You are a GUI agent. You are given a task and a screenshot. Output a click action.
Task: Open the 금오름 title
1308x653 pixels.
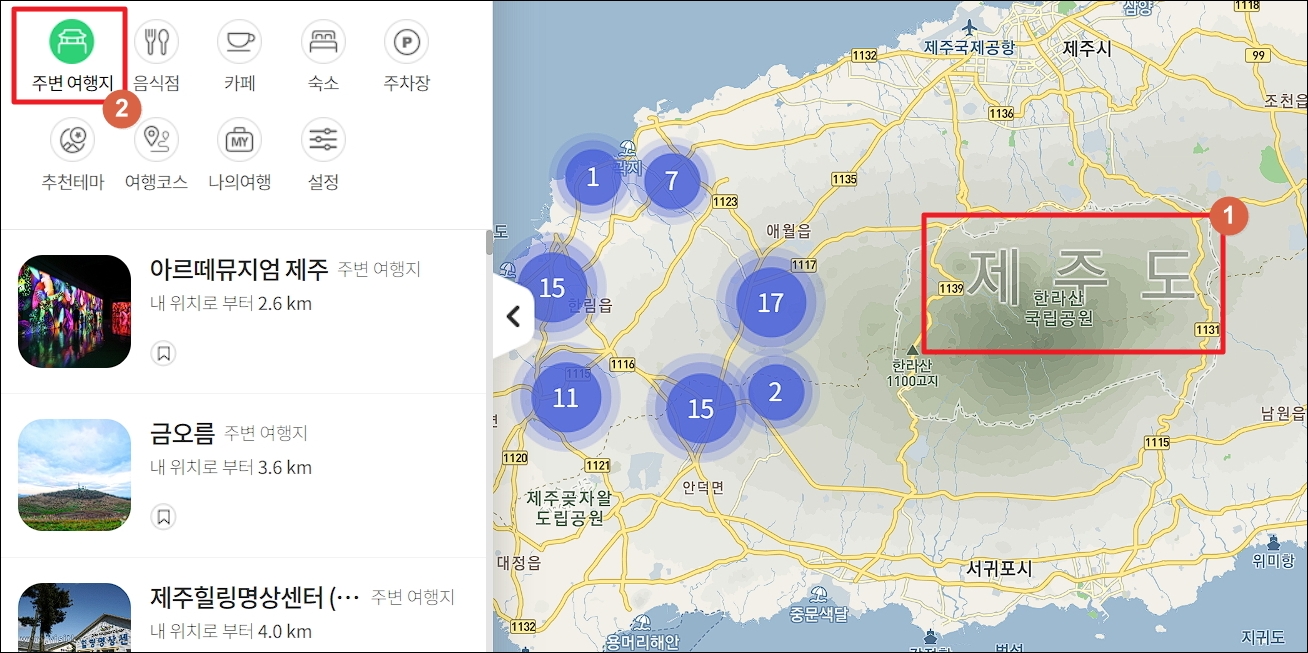(182, 433)
